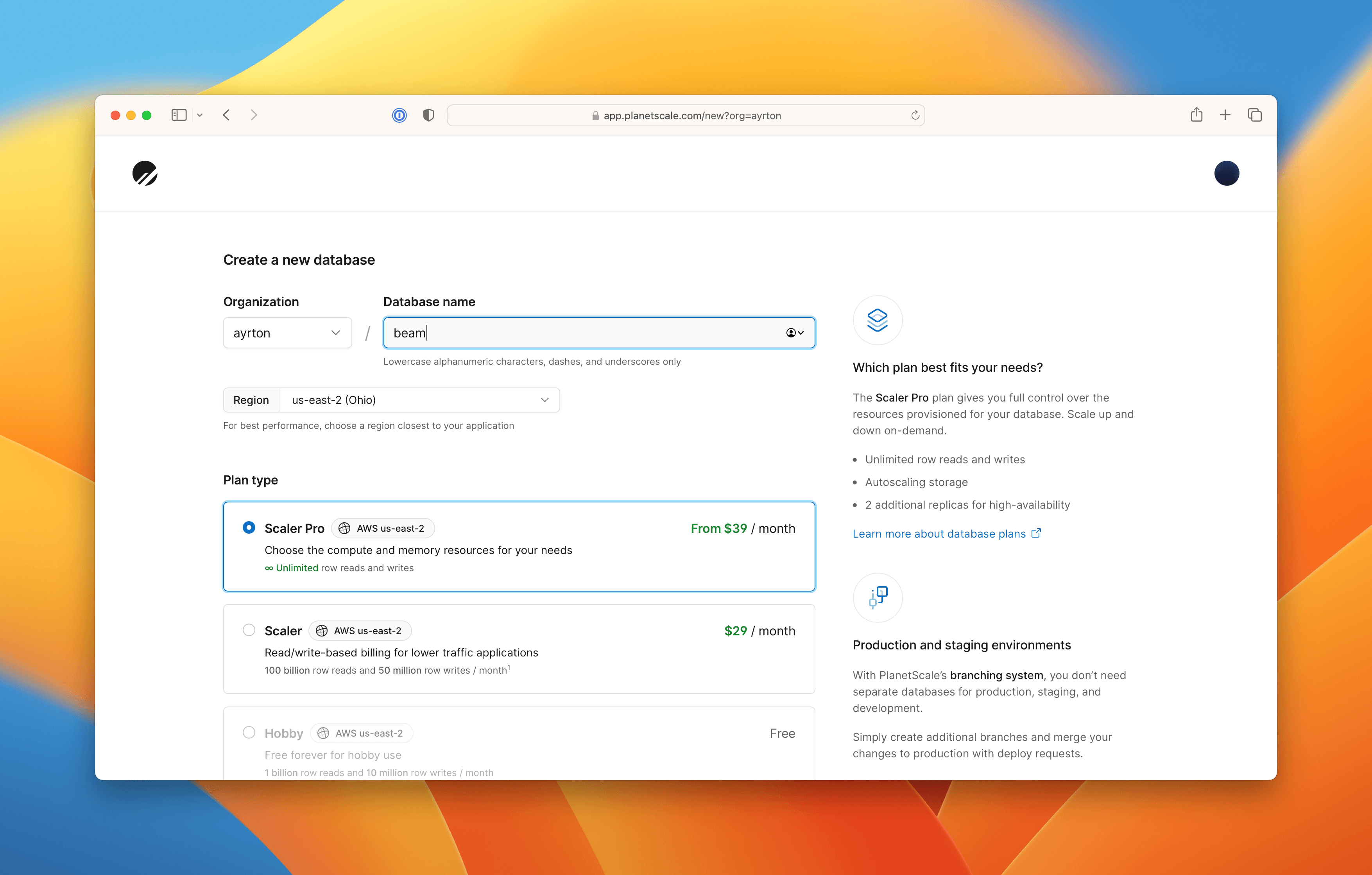1372x875 pixels.
Task: Select the Scaler plan radio button
Action: coord(249,630)
